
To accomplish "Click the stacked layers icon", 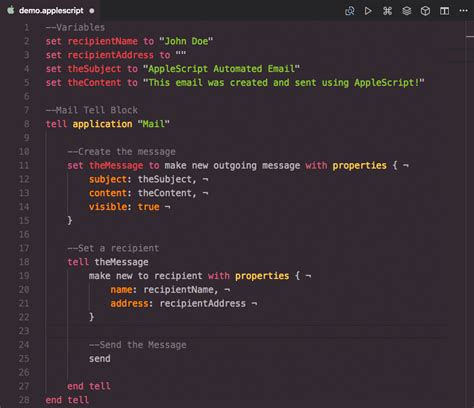I will pyautogui.click(x=406, y=11).
